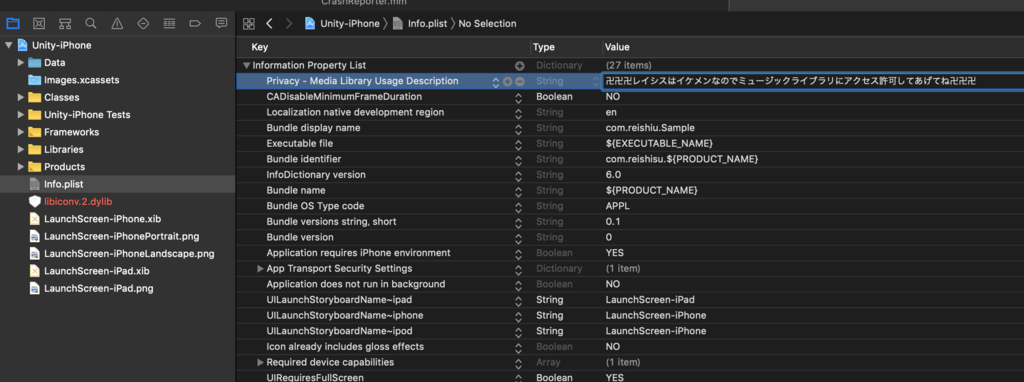Click the Value column header
The image size is (1024, 382).
617,47
